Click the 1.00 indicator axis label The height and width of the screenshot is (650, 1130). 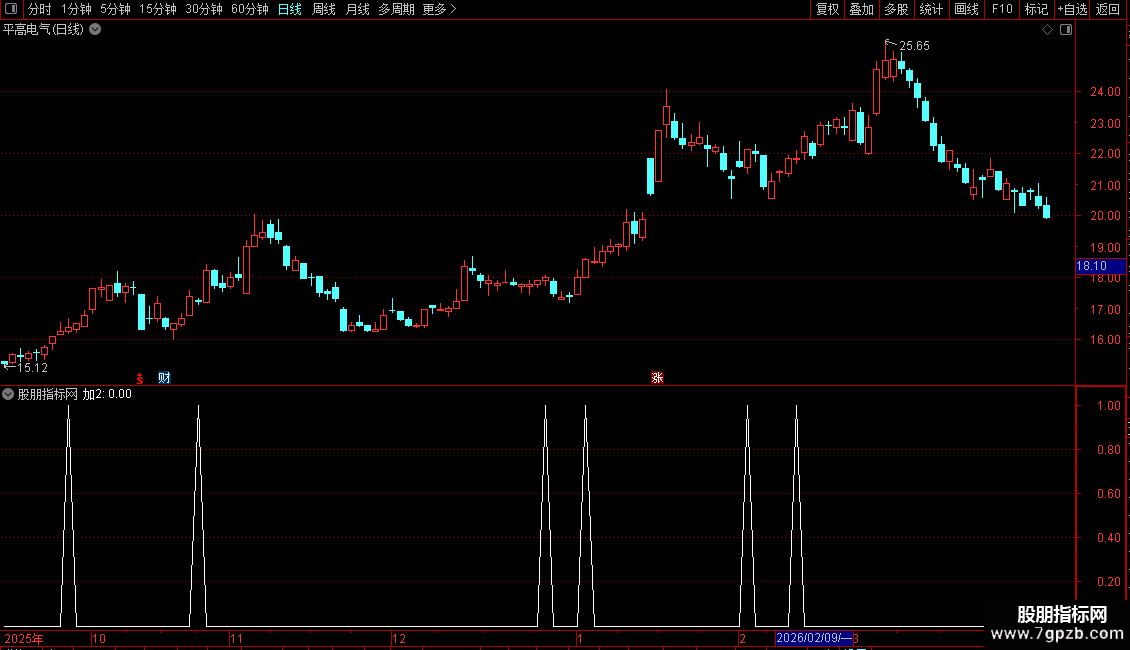tap(1108, 406)
